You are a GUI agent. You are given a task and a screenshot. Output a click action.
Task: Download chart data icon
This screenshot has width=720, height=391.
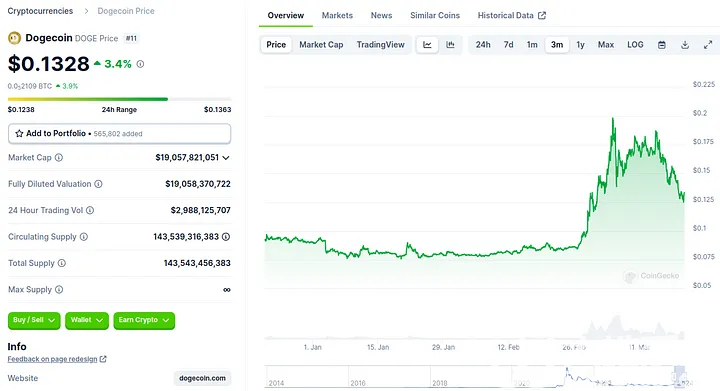pos(685,45)
